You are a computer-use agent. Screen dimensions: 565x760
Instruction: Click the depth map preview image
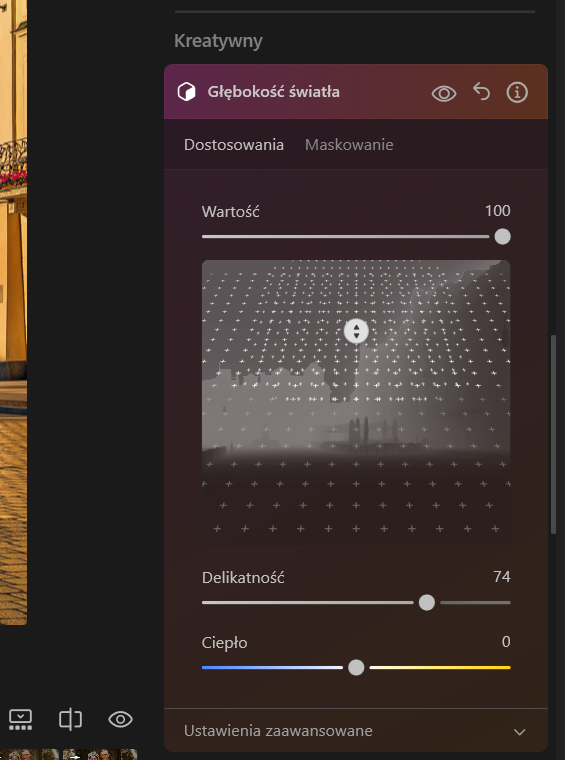click(x=356, y=402)
